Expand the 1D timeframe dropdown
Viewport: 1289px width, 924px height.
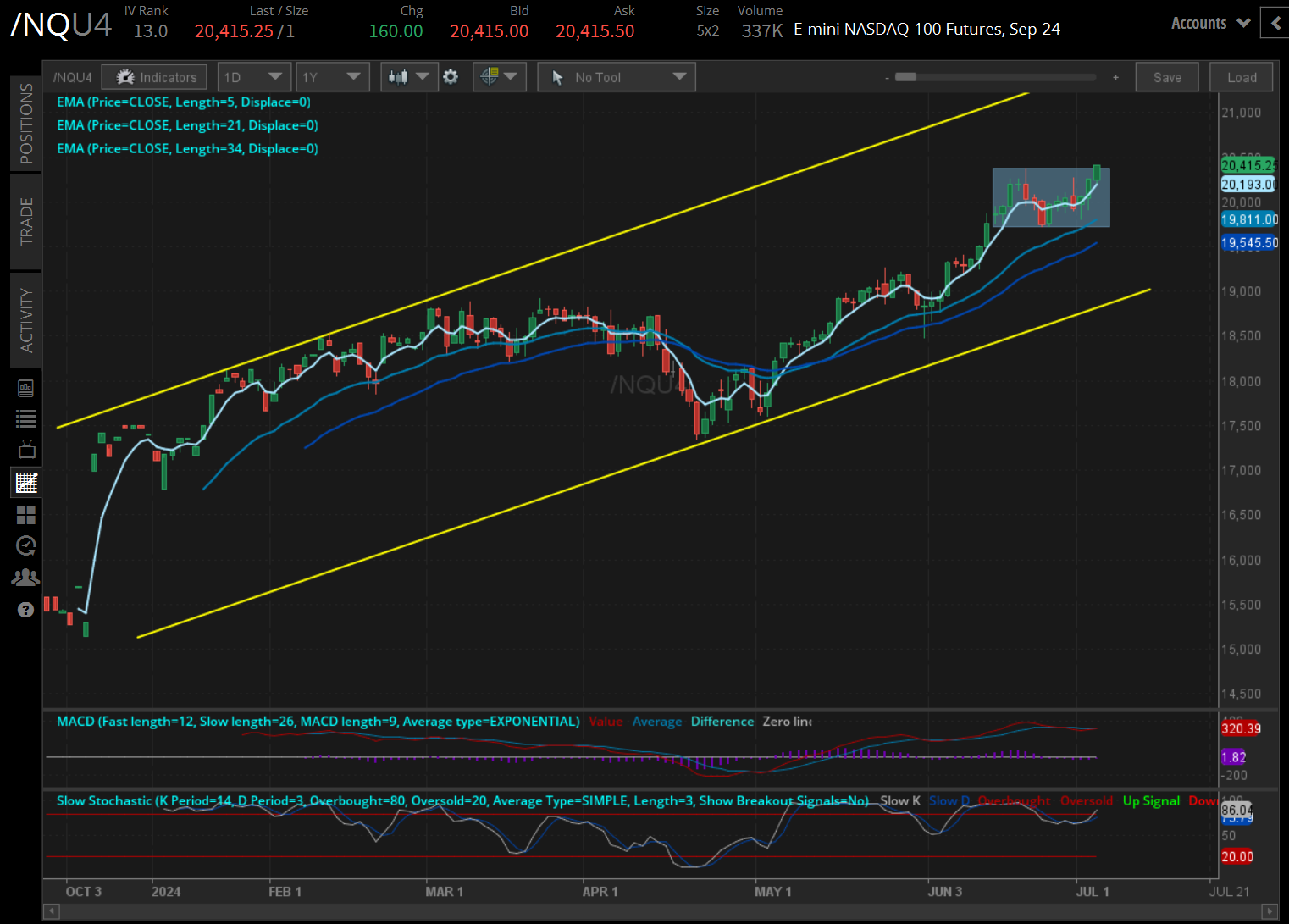point(254,77)
